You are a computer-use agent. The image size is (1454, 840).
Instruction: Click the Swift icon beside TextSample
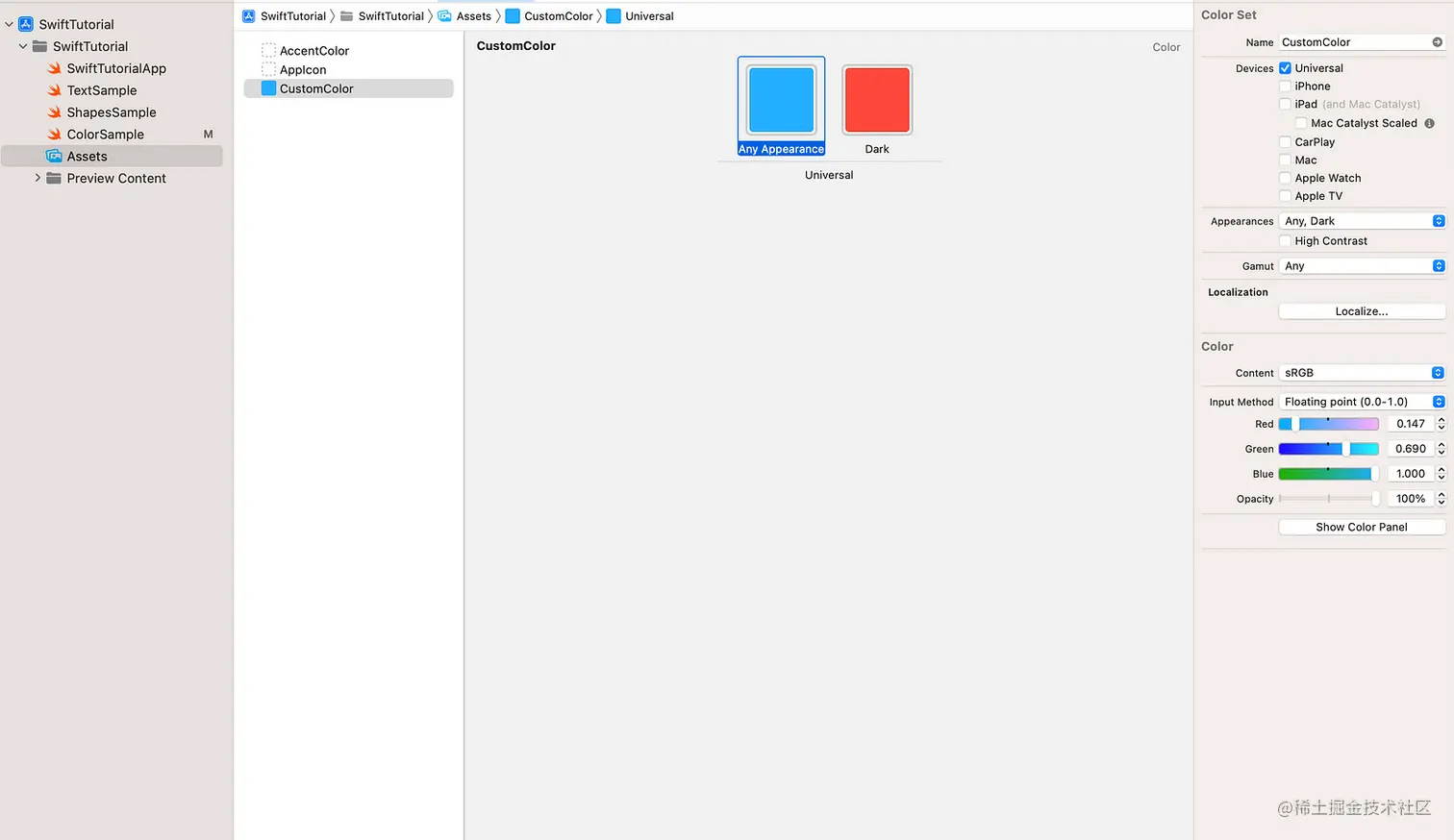pyautogui.click(x=55, y=90)
